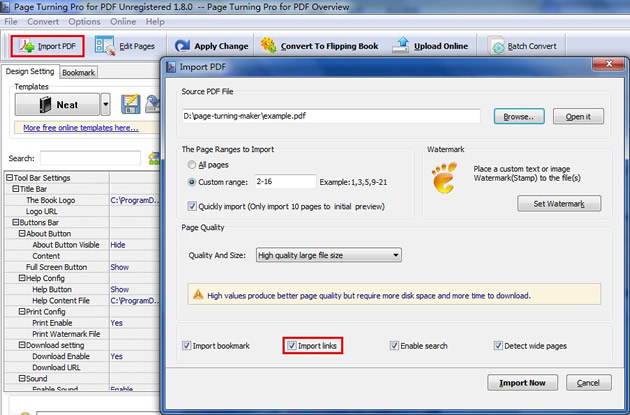Viewport: 630px width, 415px height.
Task: Collapse Print Config tree node
Action: pyautogui.click(x=22, y=311)
